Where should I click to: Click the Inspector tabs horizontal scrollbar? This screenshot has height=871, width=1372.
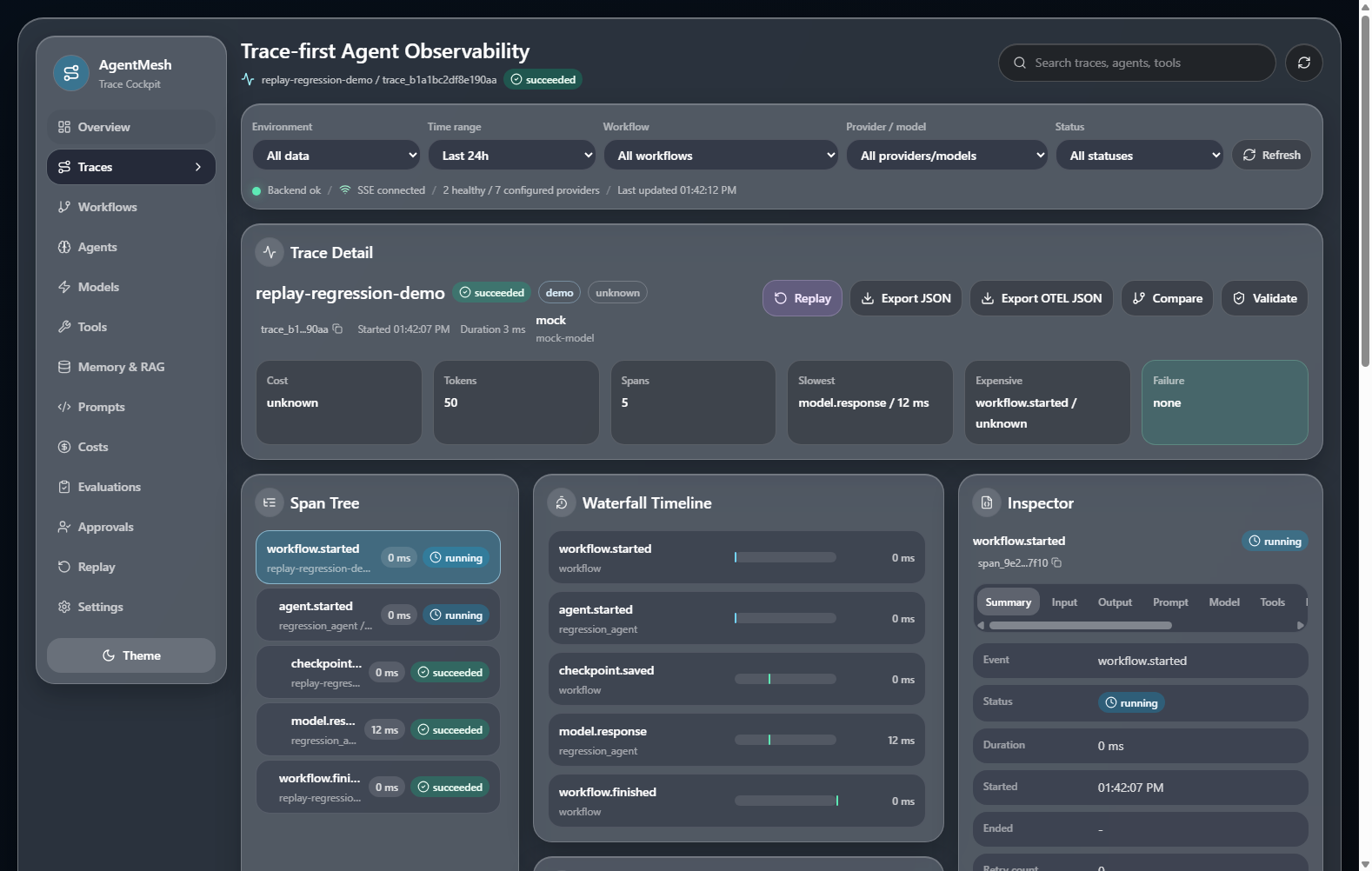coord(1081,625)
